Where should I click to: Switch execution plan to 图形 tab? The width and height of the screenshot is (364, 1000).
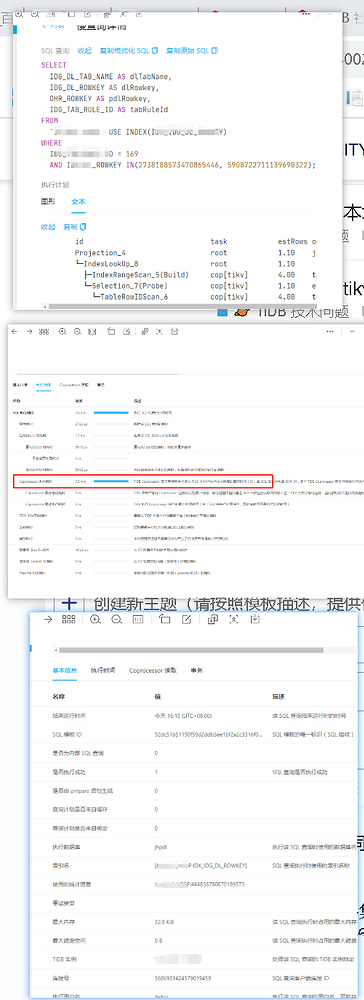[x=48, y=202]
